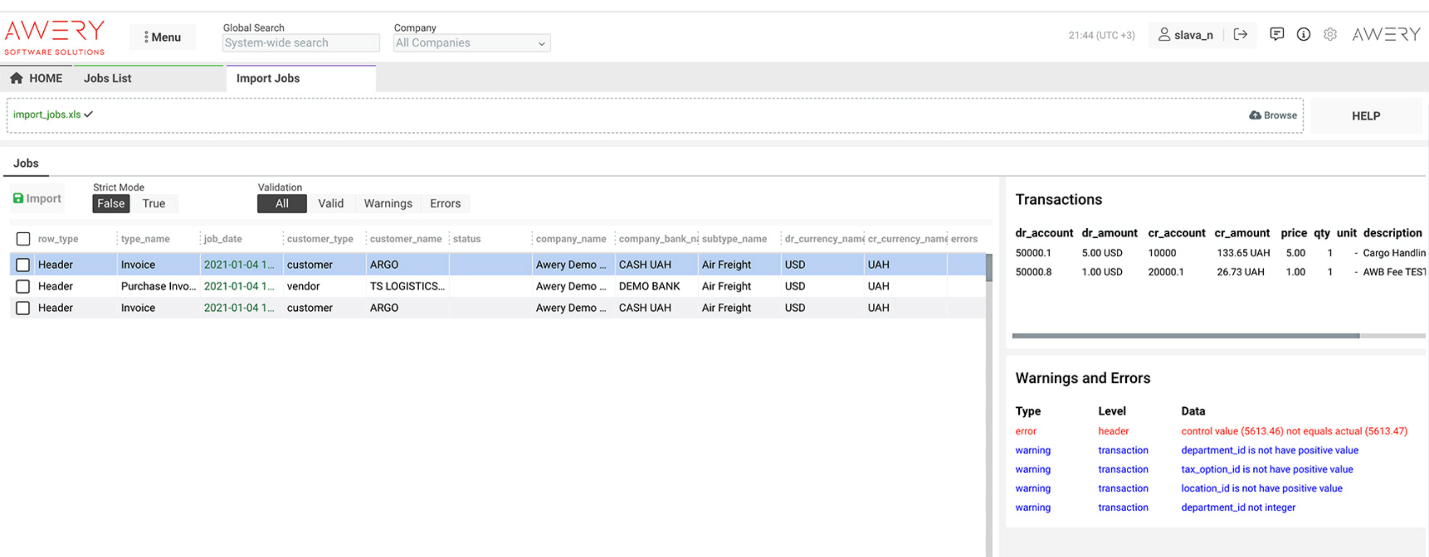
Task: Show All validation results
Action: point(282,203)
